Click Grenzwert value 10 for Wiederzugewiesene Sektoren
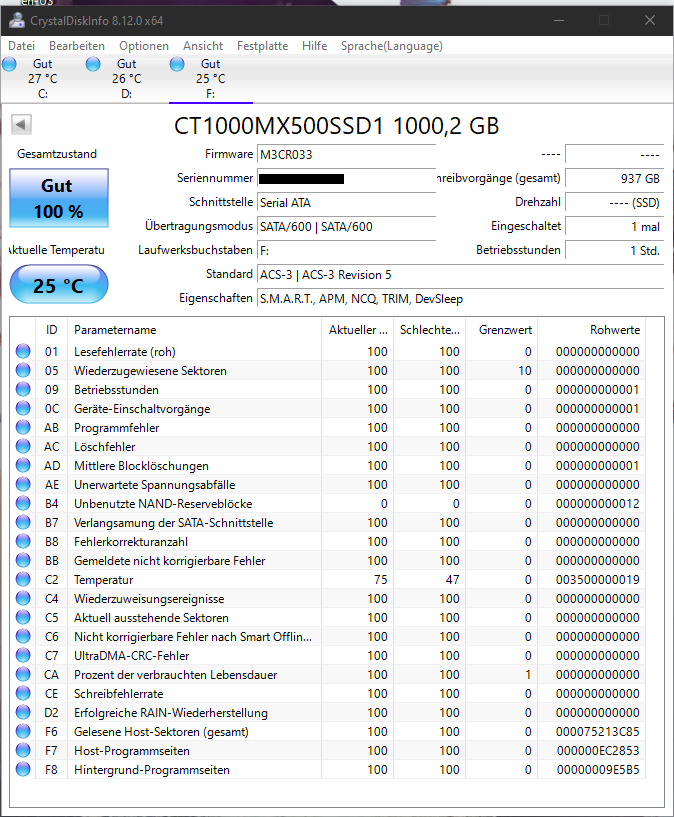 (525, 371)
